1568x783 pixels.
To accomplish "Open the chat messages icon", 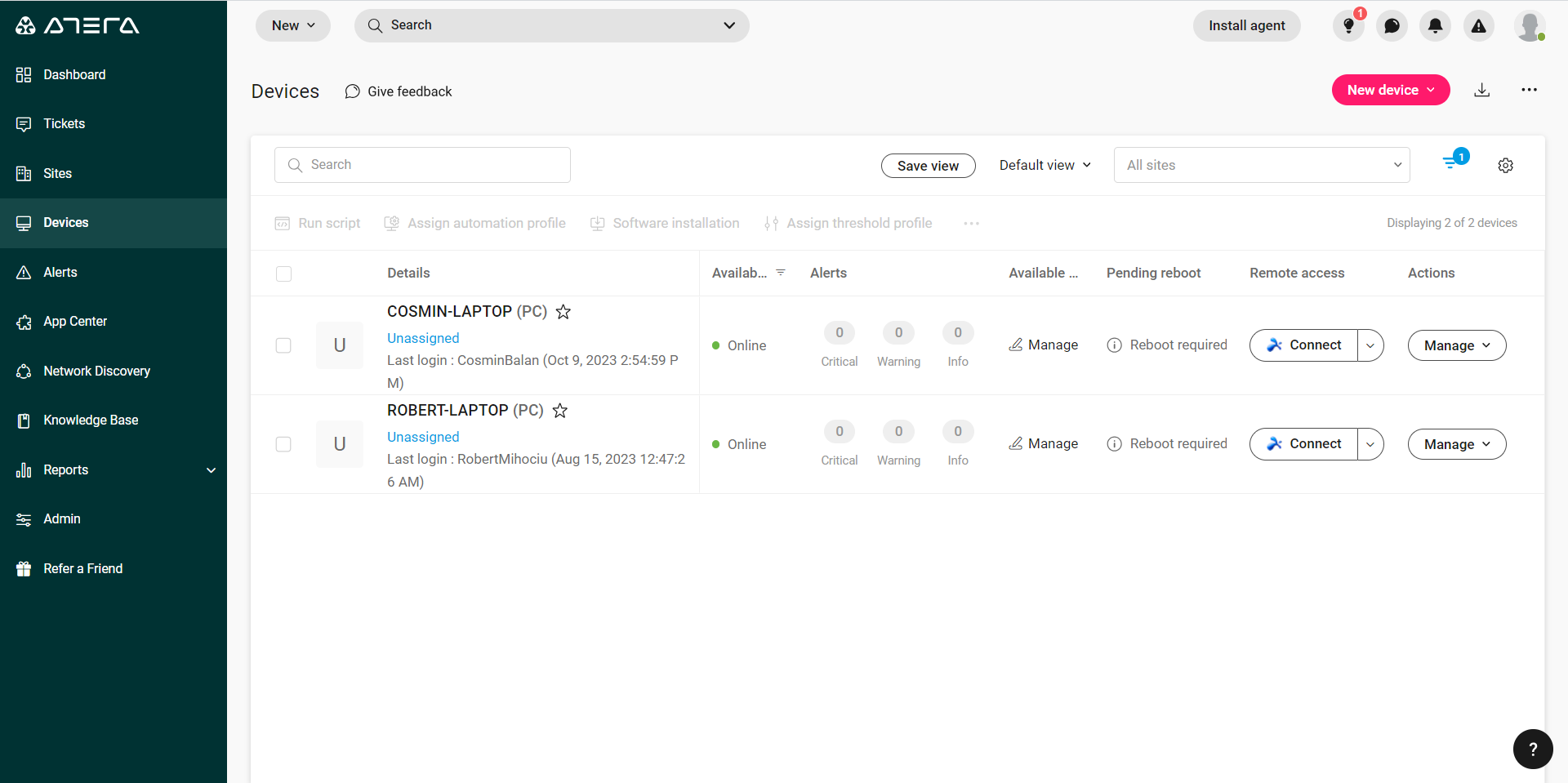I will pos(1392,26).
